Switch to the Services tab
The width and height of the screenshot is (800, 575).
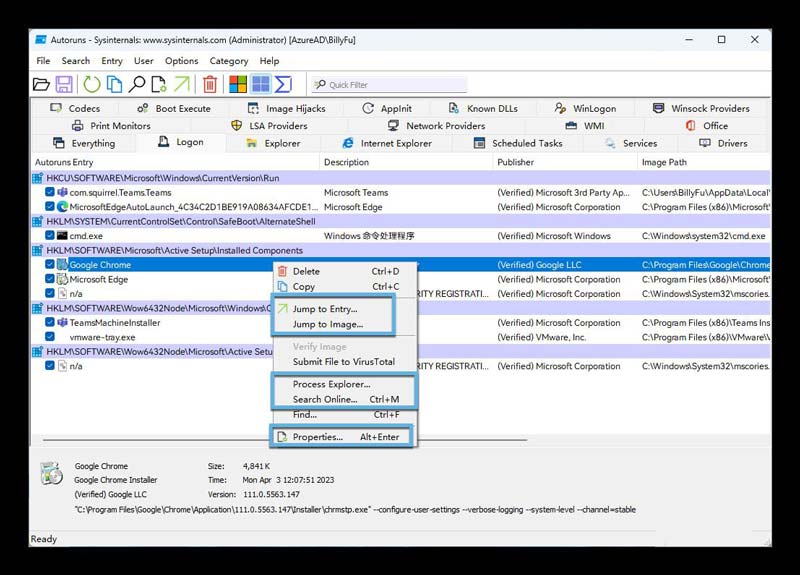click(x=631, y=143)
